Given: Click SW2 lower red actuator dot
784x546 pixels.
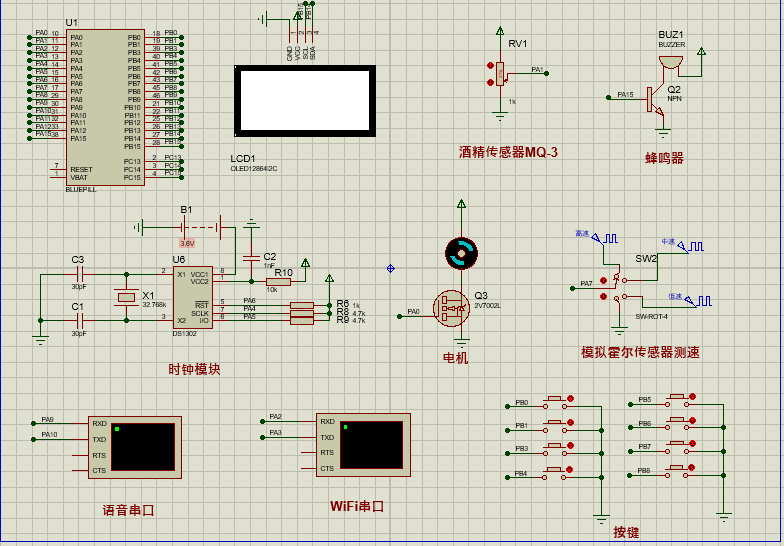Looking at the screenshot, I should click(x=604, y=297).
